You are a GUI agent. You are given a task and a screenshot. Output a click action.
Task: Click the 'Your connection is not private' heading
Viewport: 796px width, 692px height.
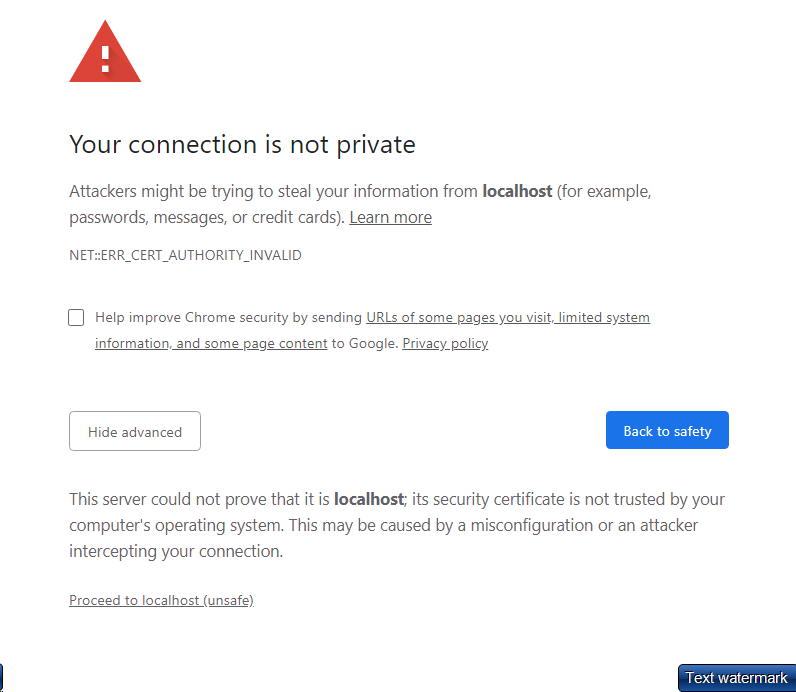point(242,144)
